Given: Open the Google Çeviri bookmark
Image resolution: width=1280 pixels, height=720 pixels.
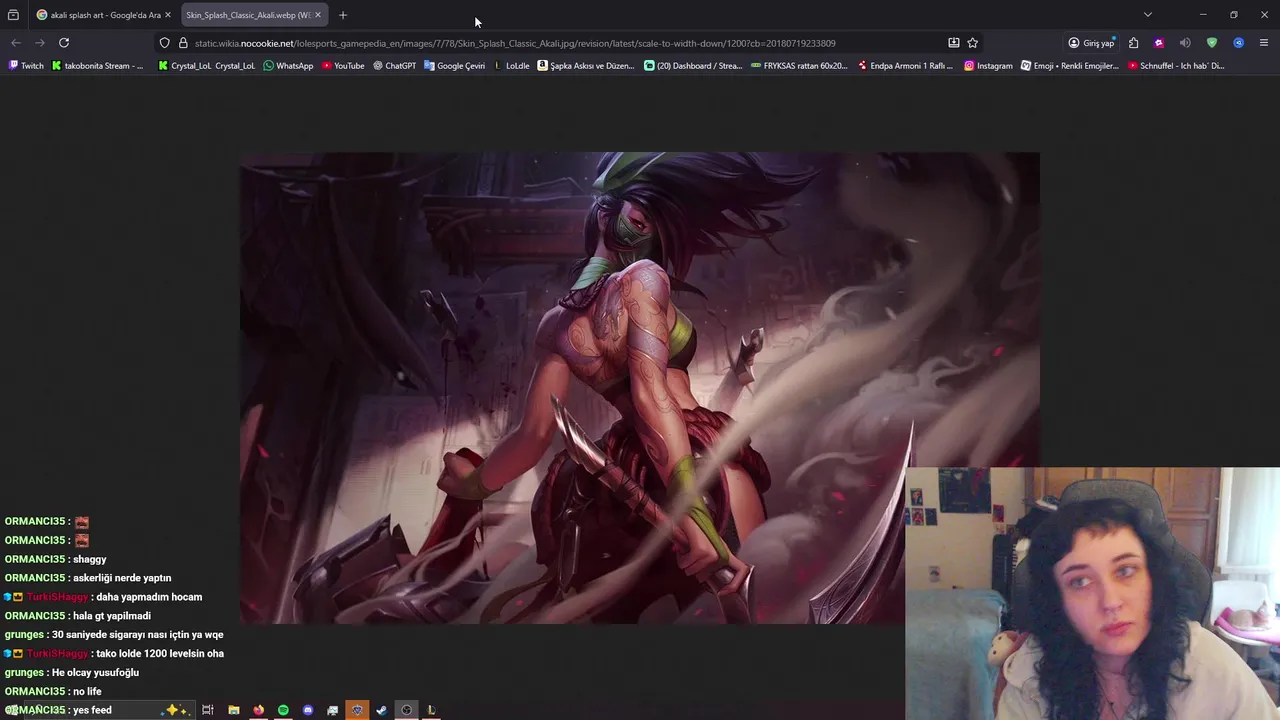Looking at the screenshot, I should [x=454, y=66].
